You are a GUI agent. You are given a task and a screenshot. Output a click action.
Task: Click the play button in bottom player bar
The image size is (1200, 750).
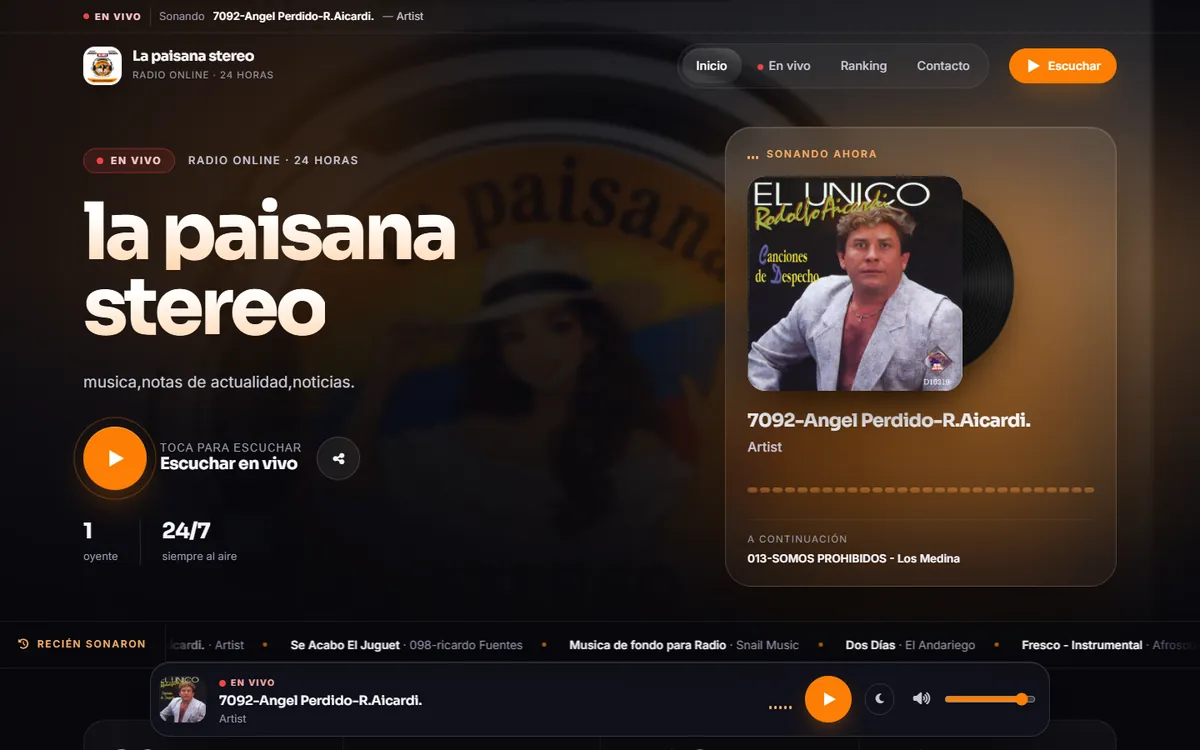click(x=828, y=699)
